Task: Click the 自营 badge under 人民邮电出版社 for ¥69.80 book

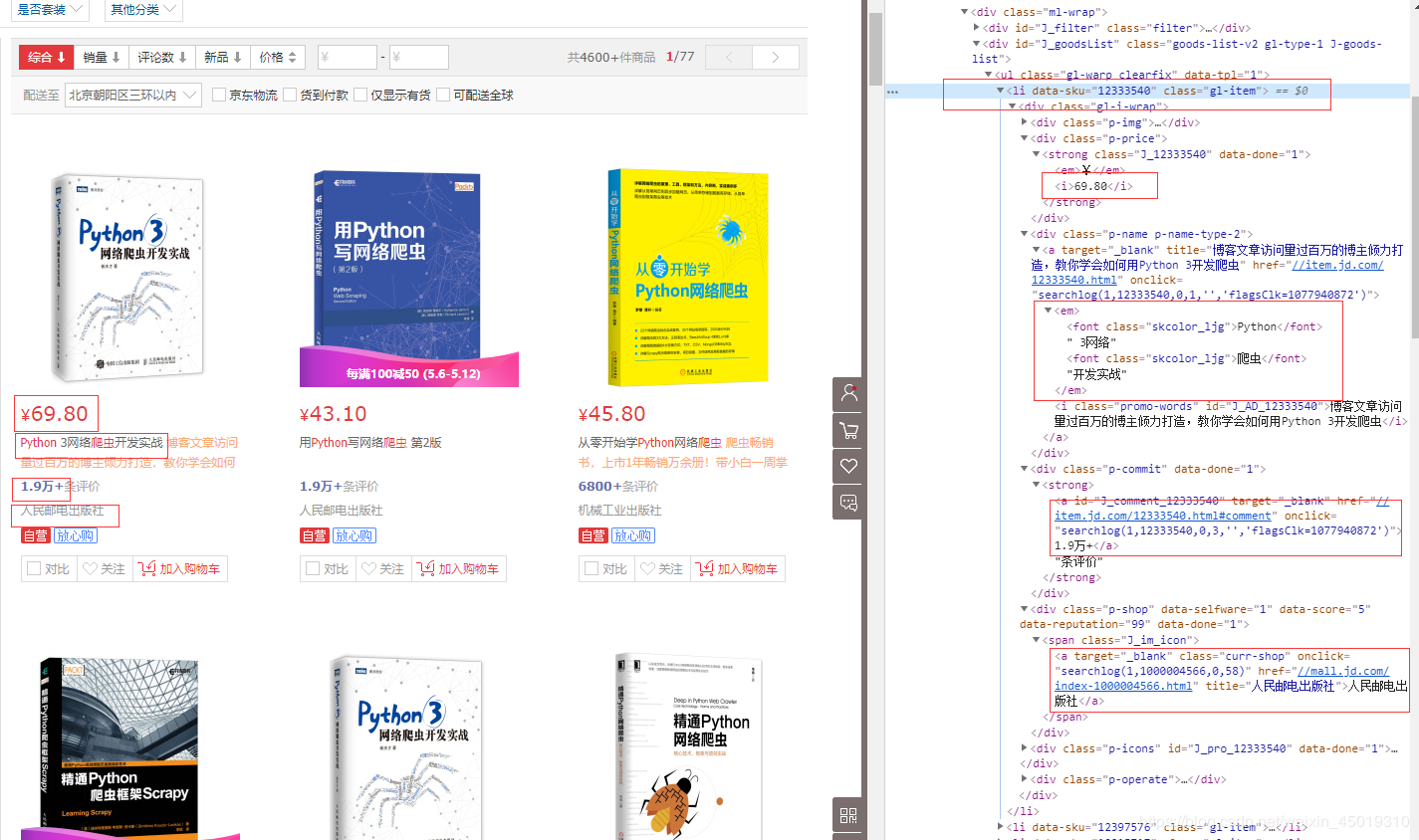Action: 35,535
